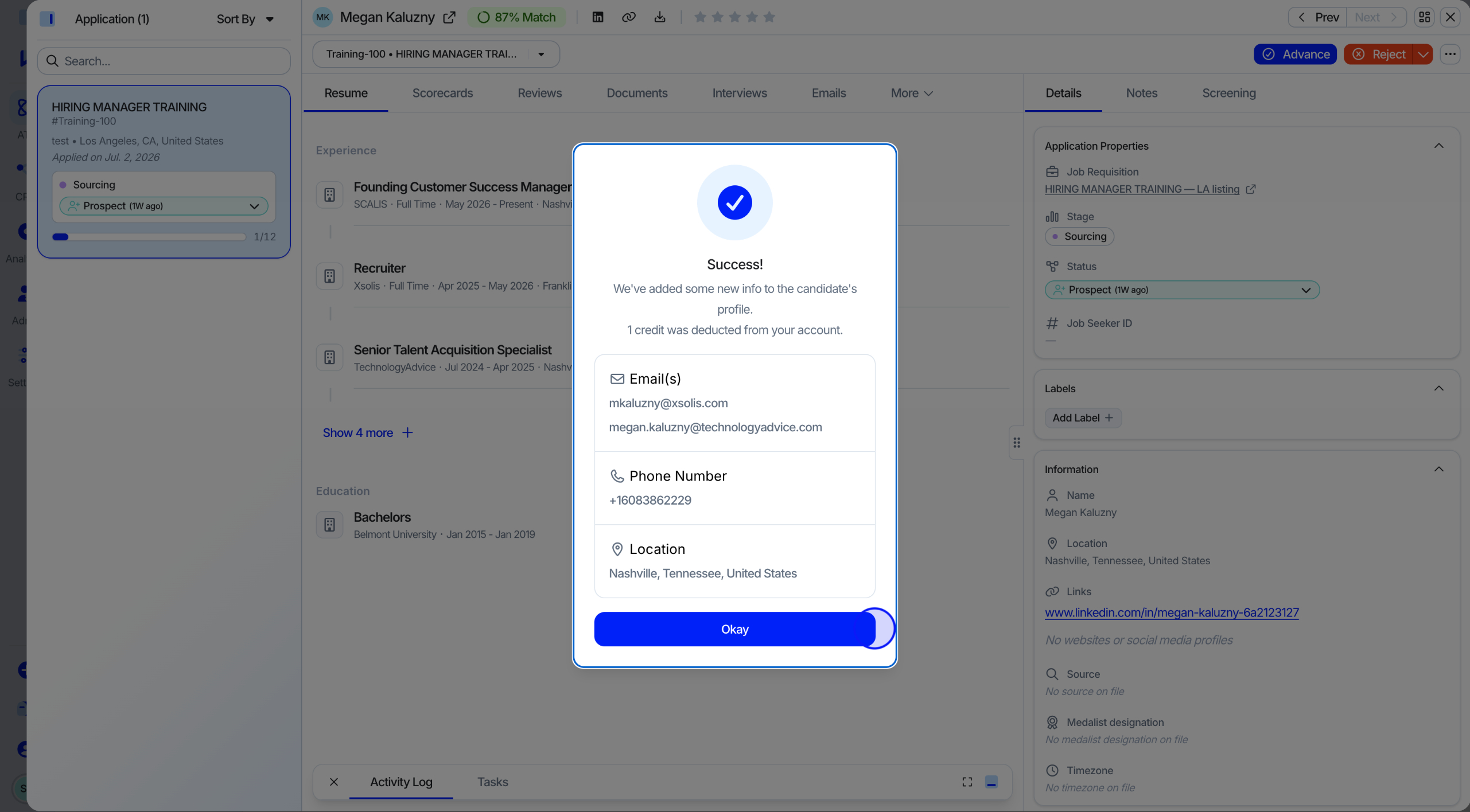Close the Activity Log panel with X
This screenshot has width=1470, height=812.
[334, 782]
